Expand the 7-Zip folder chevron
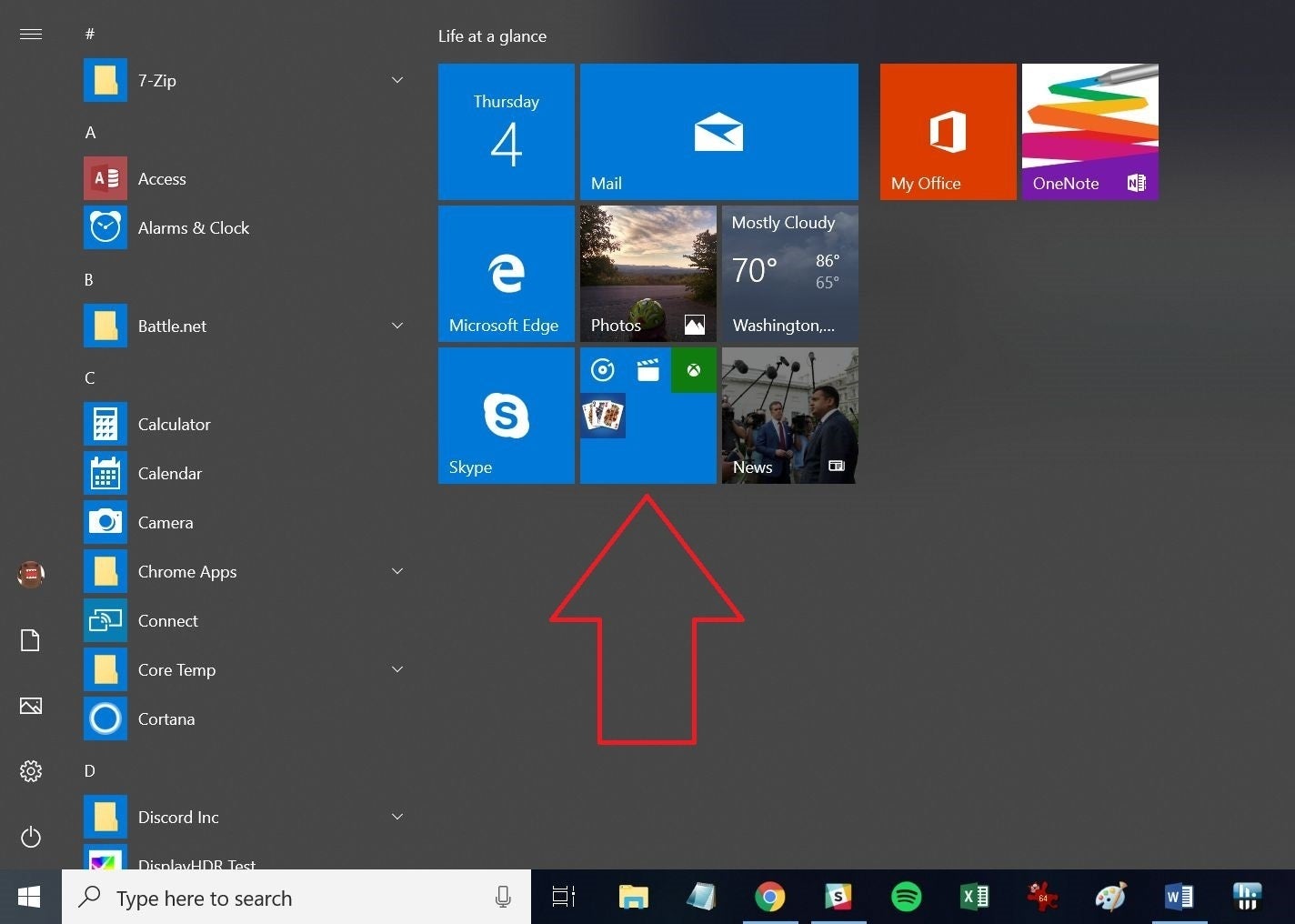 397,80
